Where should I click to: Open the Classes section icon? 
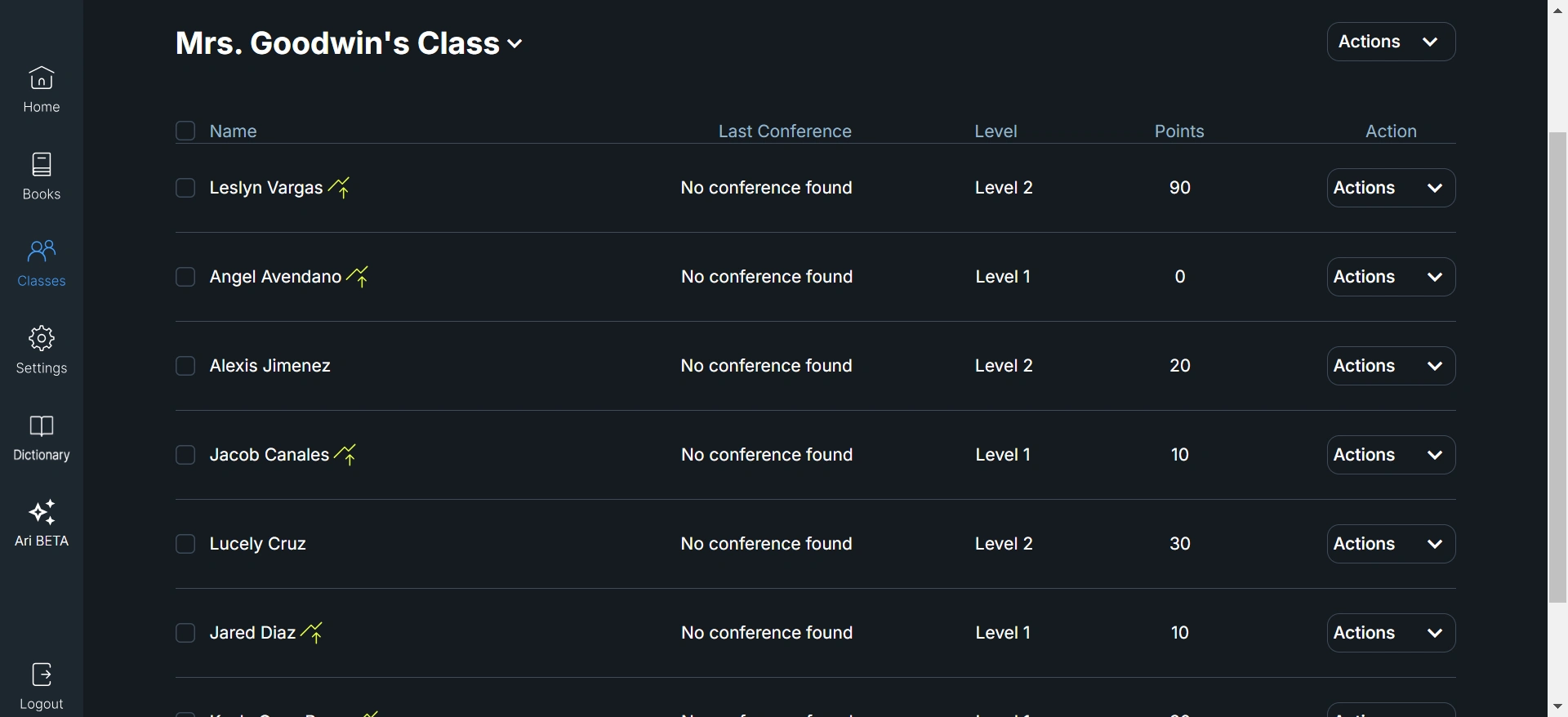click(x=42, y=252)
